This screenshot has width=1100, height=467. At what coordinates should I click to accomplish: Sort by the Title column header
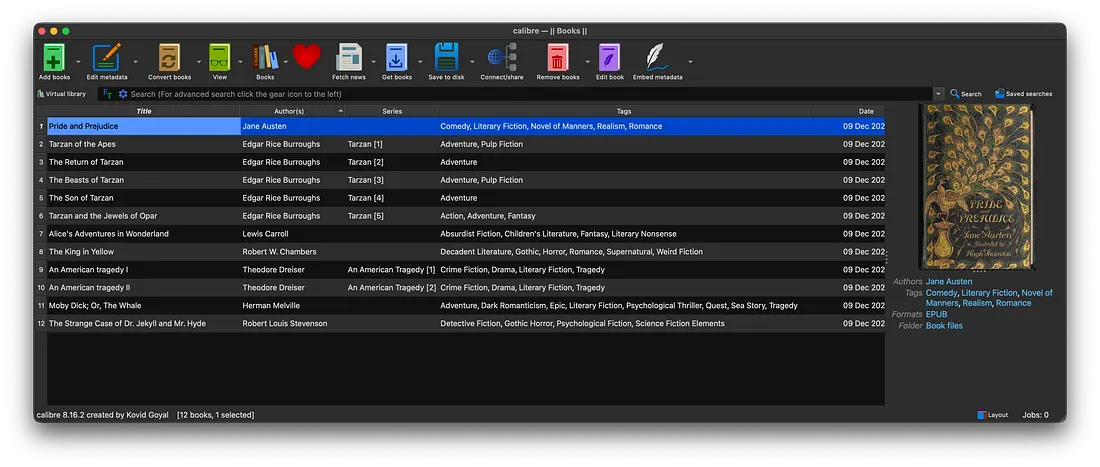(x=144, y=111)
